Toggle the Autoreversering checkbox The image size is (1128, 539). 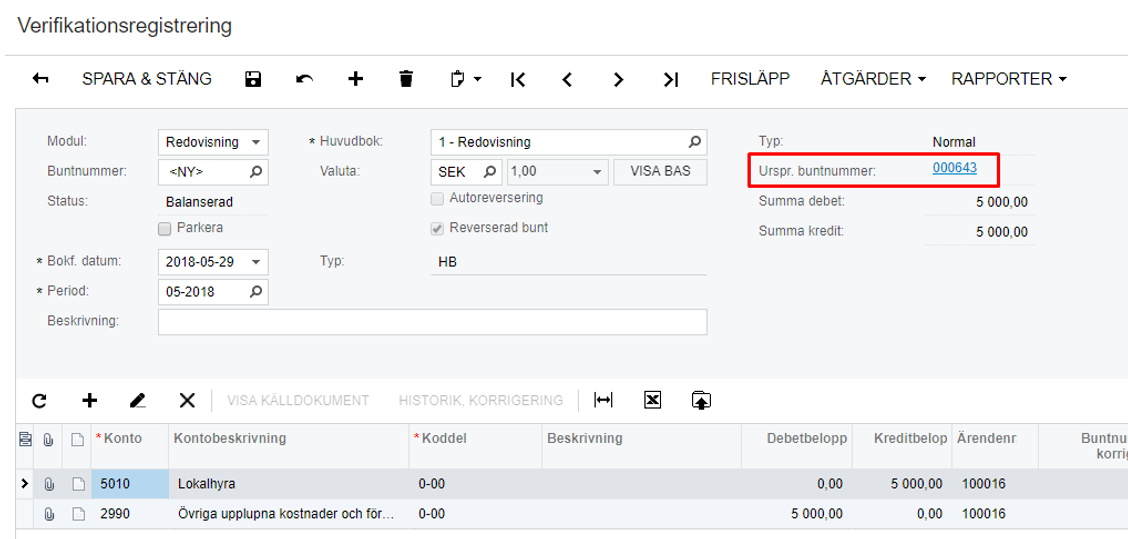tap(437, 198)
